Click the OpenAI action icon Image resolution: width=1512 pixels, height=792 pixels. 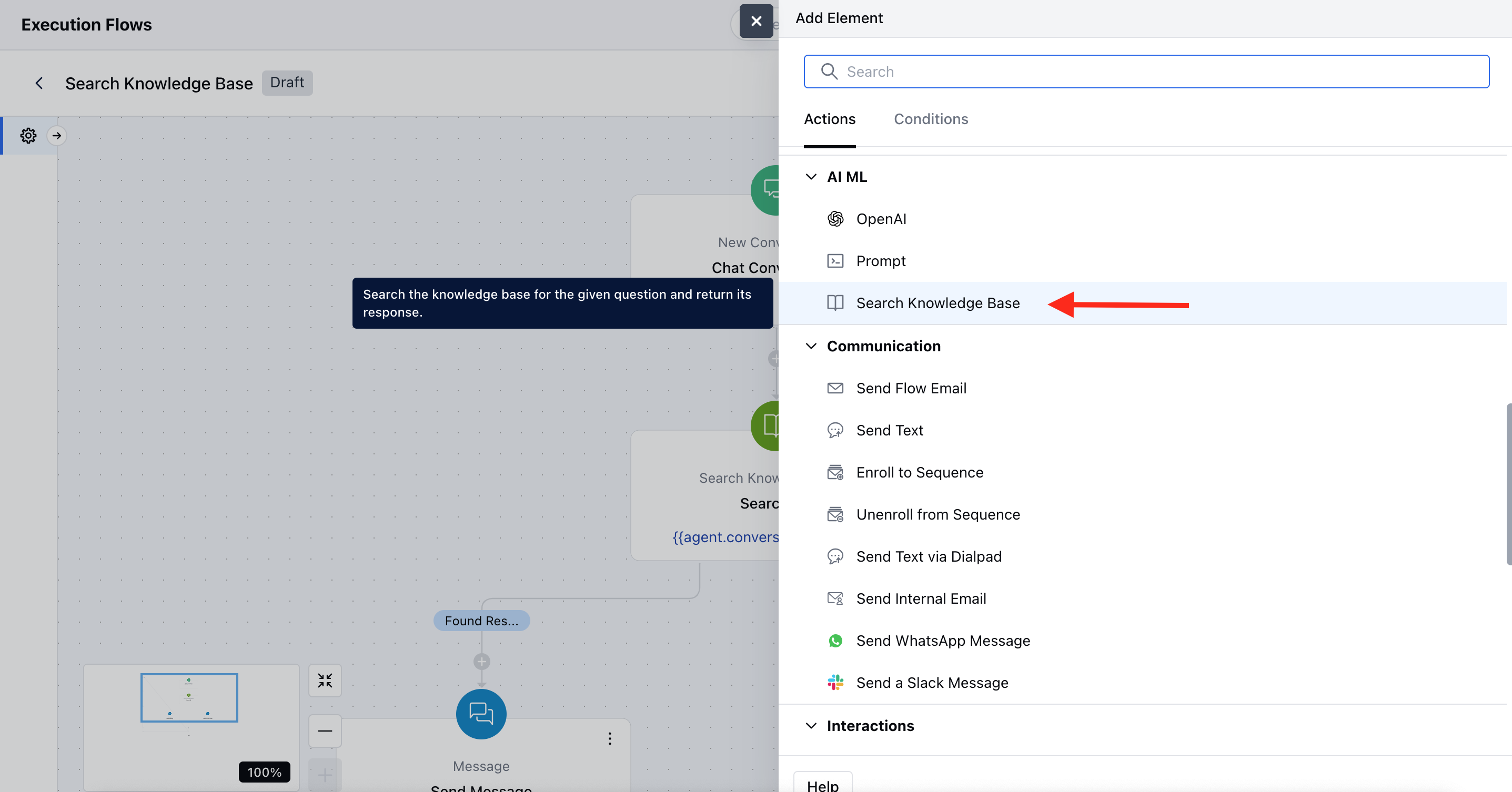[x=835, y=219]
